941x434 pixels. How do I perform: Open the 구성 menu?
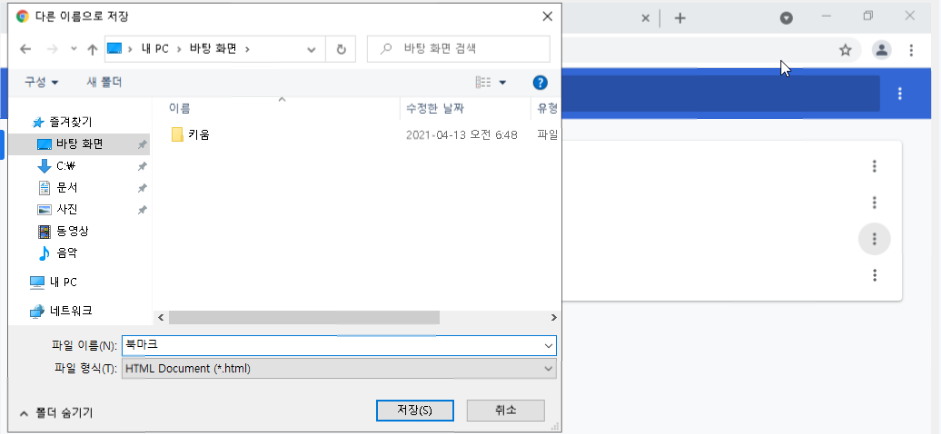[x=41, y=82]
